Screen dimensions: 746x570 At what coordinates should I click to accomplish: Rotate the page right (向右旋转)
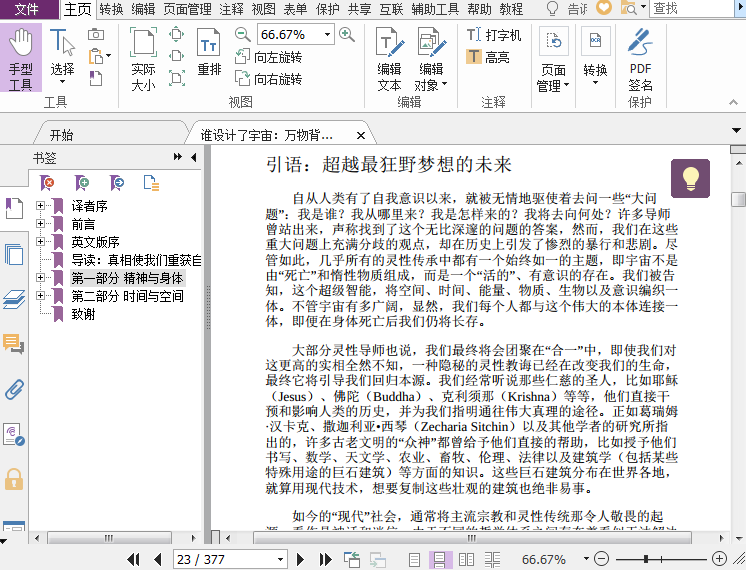click(x=268, y=79)
